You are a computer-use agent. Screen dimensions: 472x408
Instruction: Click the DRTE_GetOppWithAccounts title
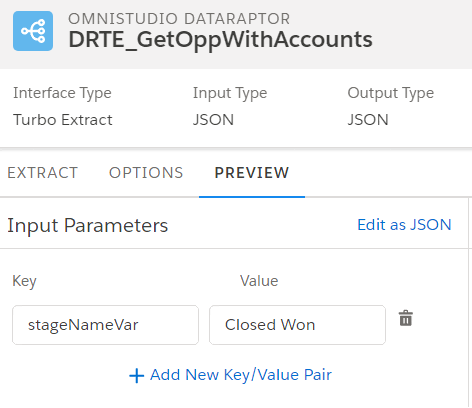(x=220, y=40)
